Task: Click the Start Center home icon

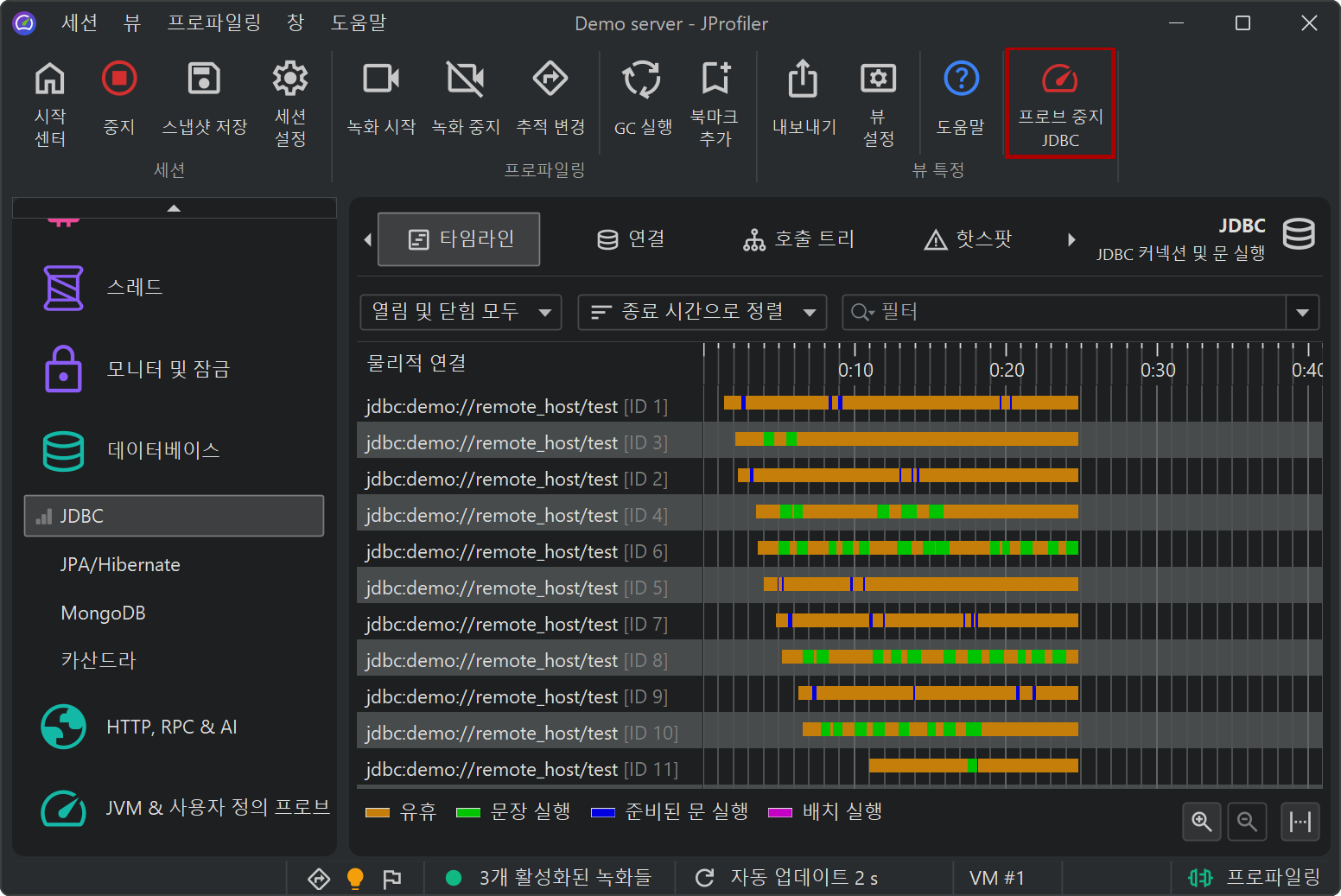Action: click(x=50, y=79)
